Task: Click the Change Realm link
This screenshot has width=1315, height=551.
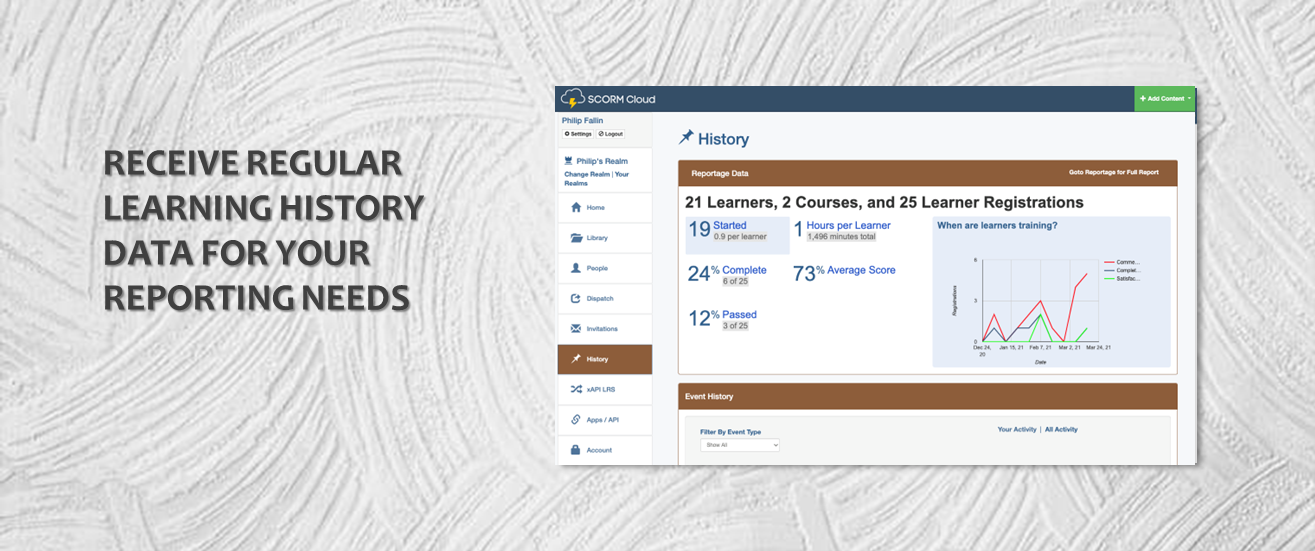Action: [x=587, y=174]
